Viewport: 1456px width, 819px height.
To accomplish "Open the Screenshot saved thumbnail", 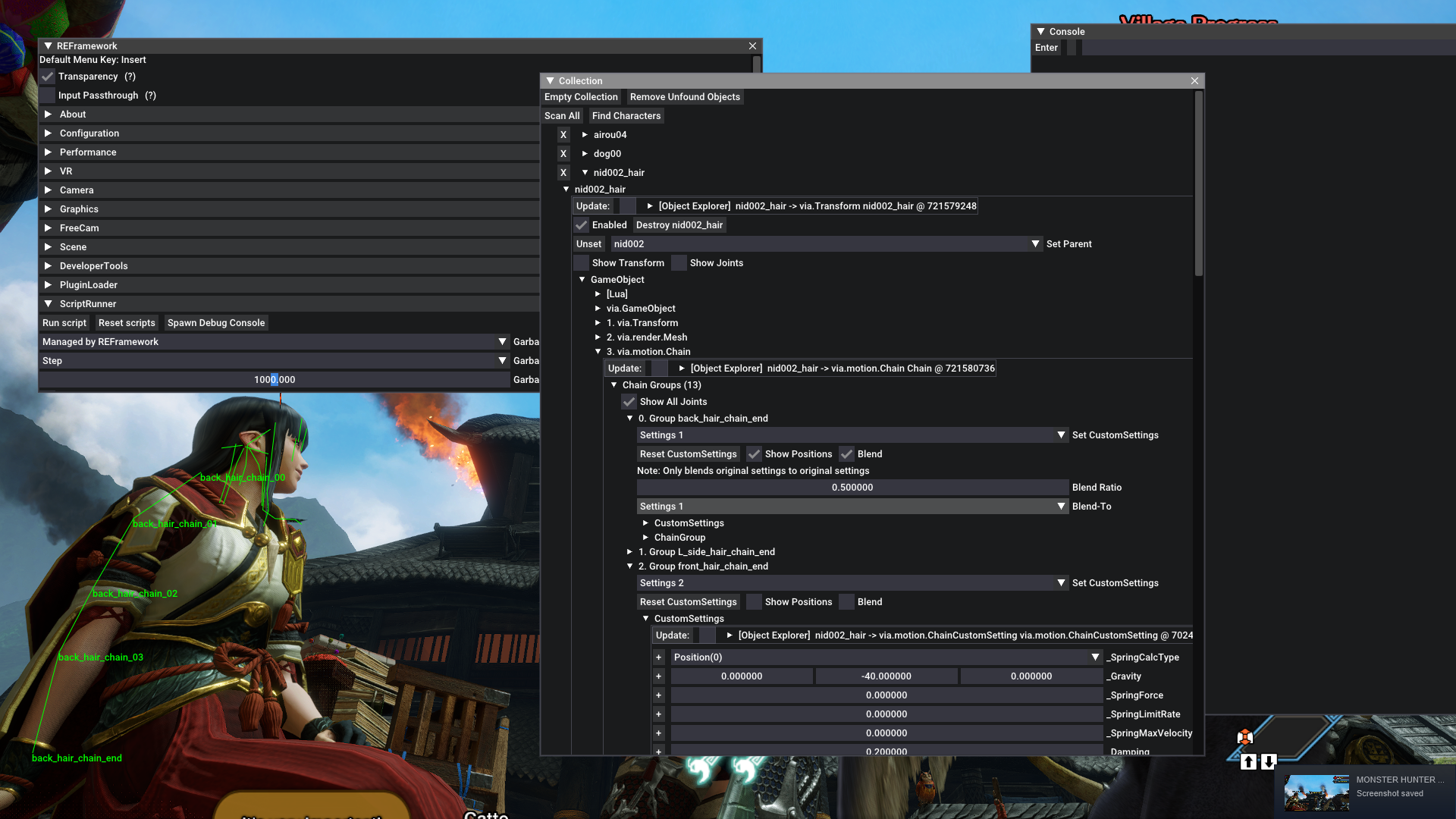I will pyautogui.click(x=1316, y=792).
